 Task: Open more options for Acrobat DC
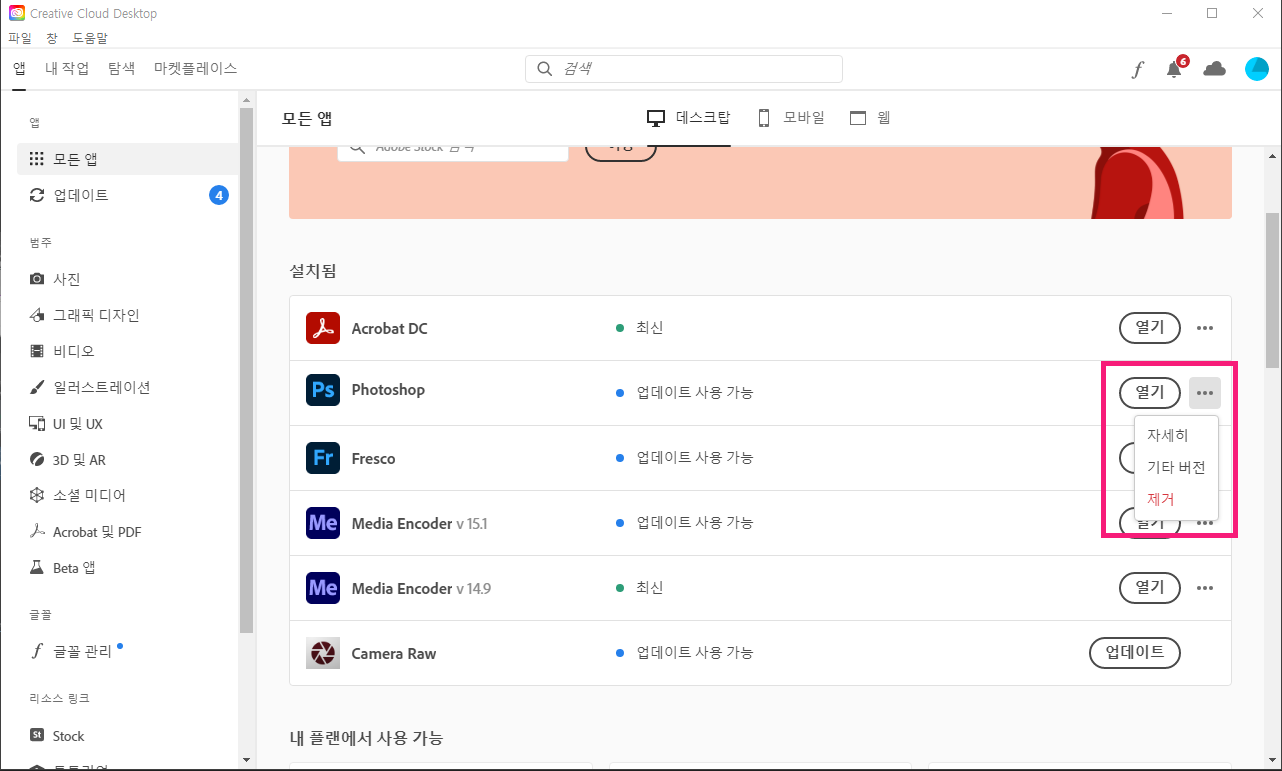pyautogui.click(x=1205, y=328)
